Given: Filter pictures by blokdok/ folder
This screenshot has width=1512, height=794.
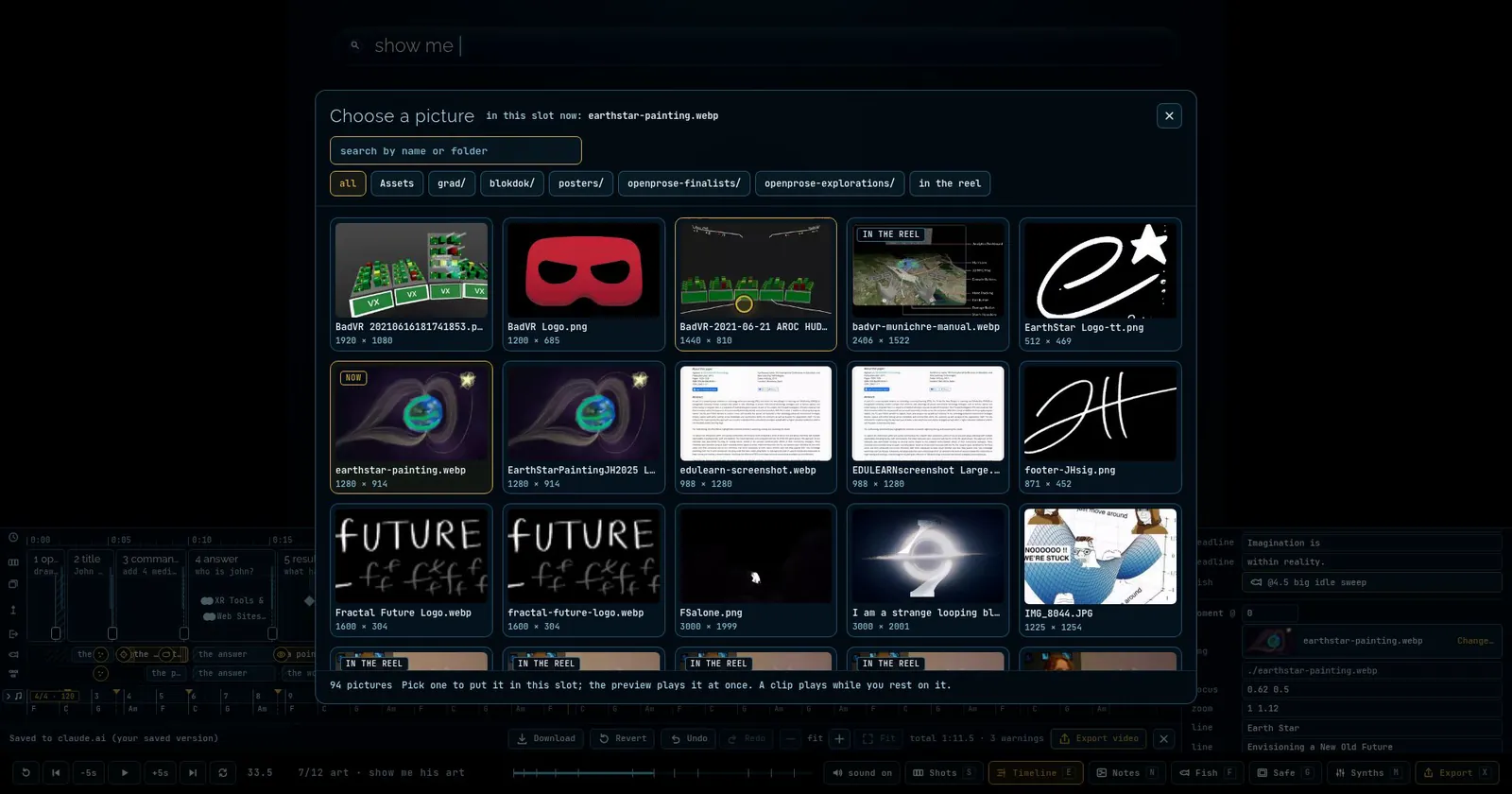Looking at the screenshot, I should point(512,183).
